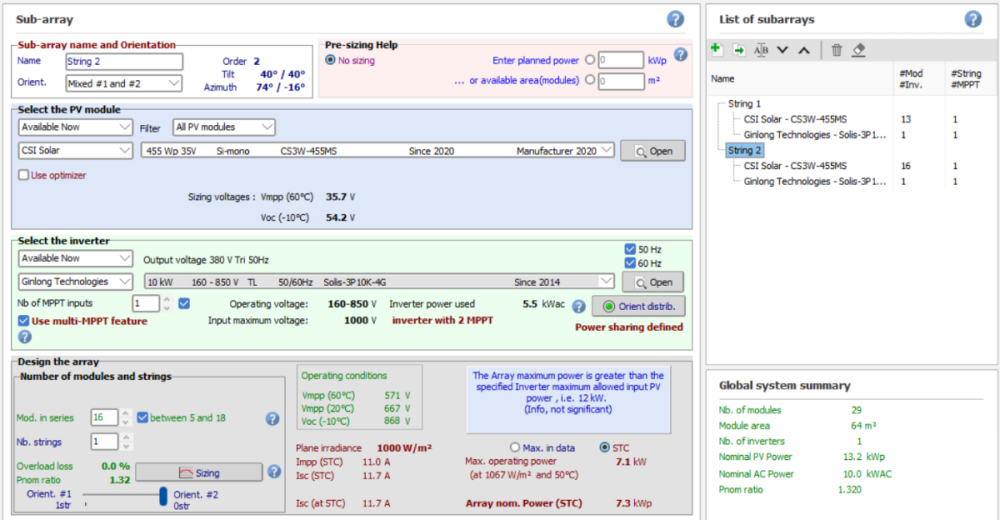Screen dimensions: 1000x520
Task: Expand the All PV modules filter dropdown
Action: 223,127
